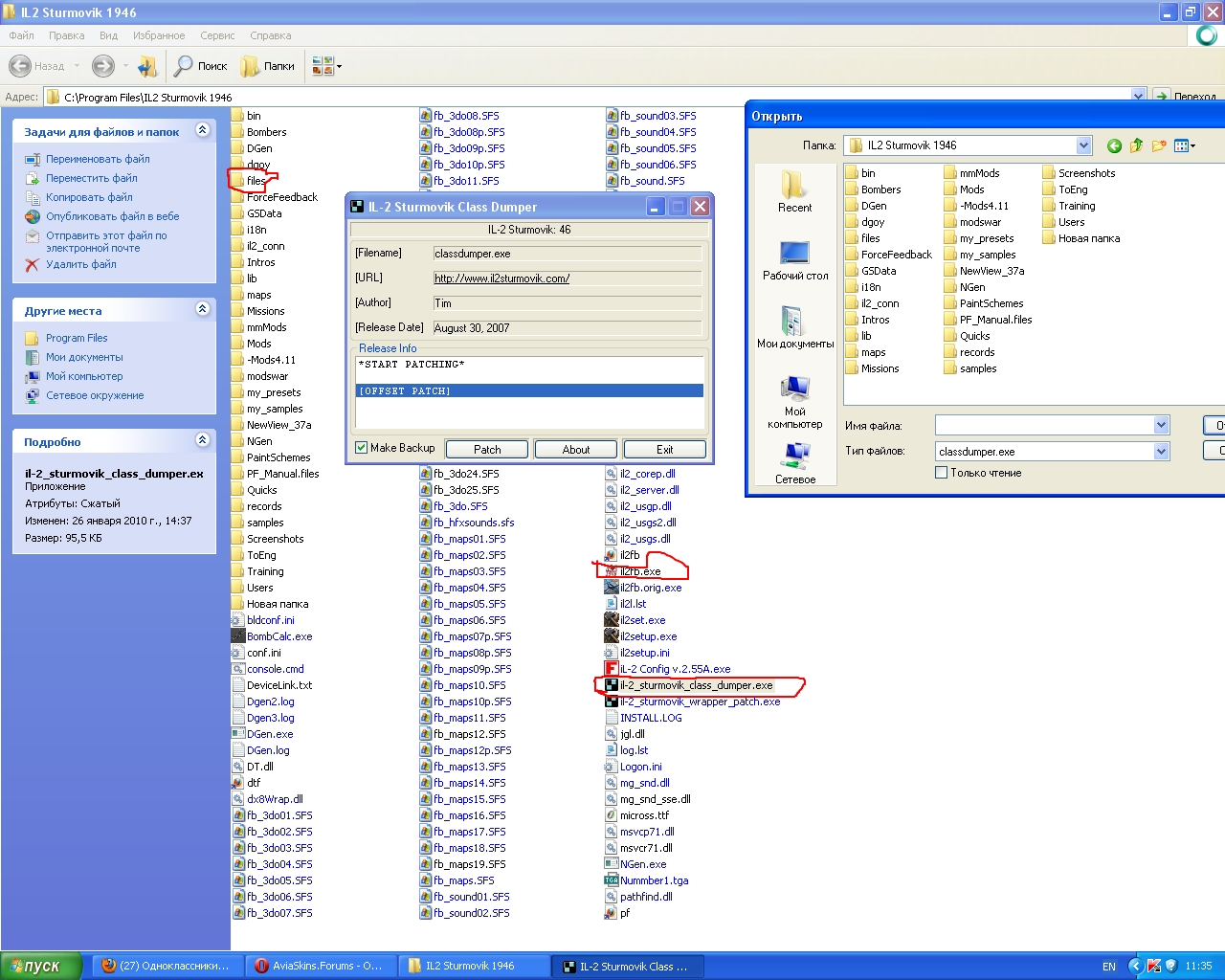Viewport: 1225px width, 980px height.
Task: Select the IL-2 Config v.2.55A.exe file
Action: click(674, 669)
